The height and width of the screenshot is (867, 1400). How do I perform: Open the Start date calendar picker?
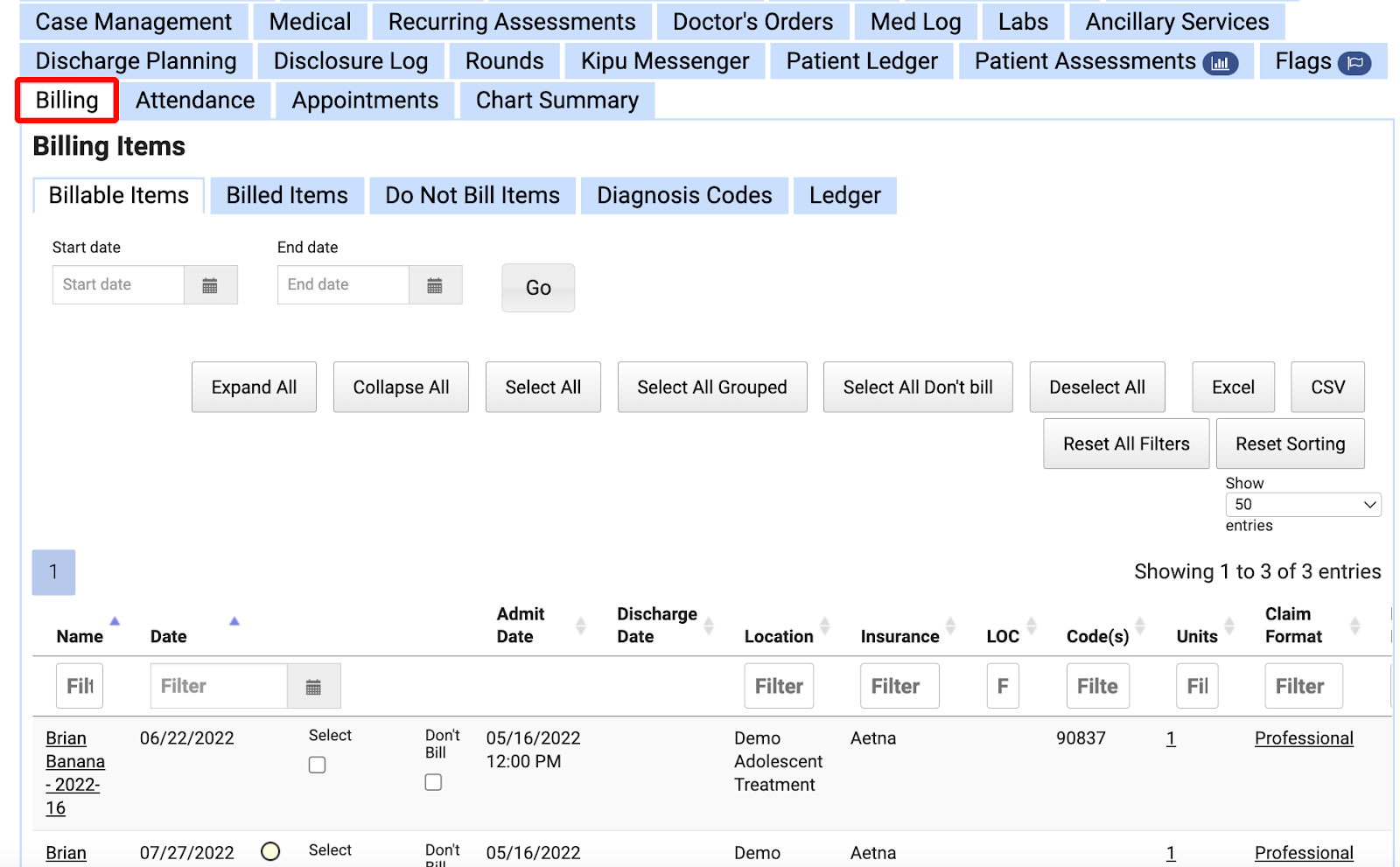point(210,285)
